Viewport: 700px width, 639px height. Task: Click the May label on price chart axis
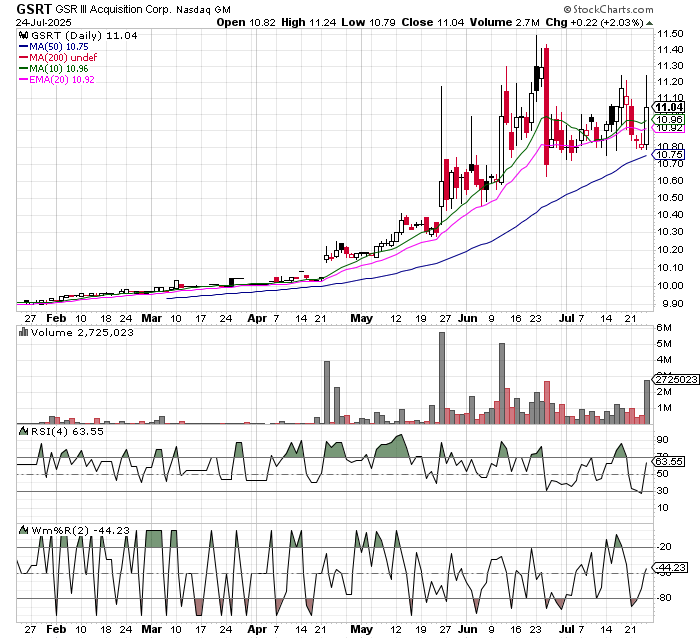pos(362,318)
